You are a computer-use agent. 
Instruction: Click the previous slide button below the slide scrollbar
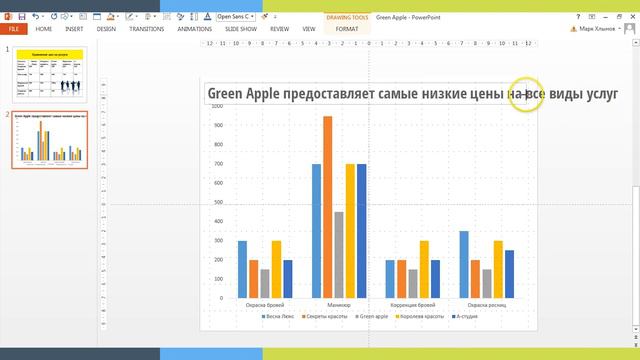pos(636,338)
